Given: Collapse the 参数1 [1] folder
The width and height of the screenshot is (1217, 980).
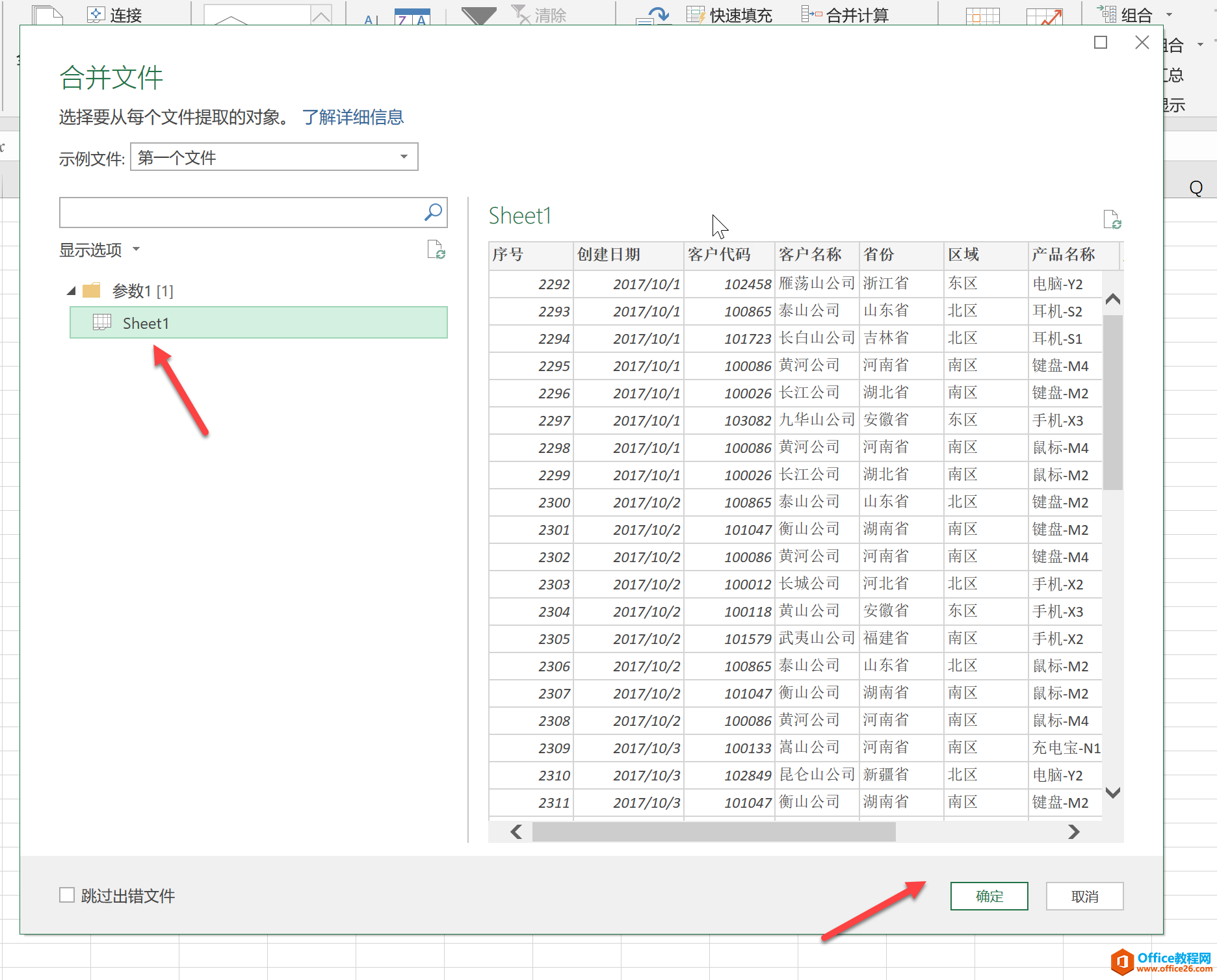Looking at the screenshot, I should pyautogui.click(x=72, y=290).
